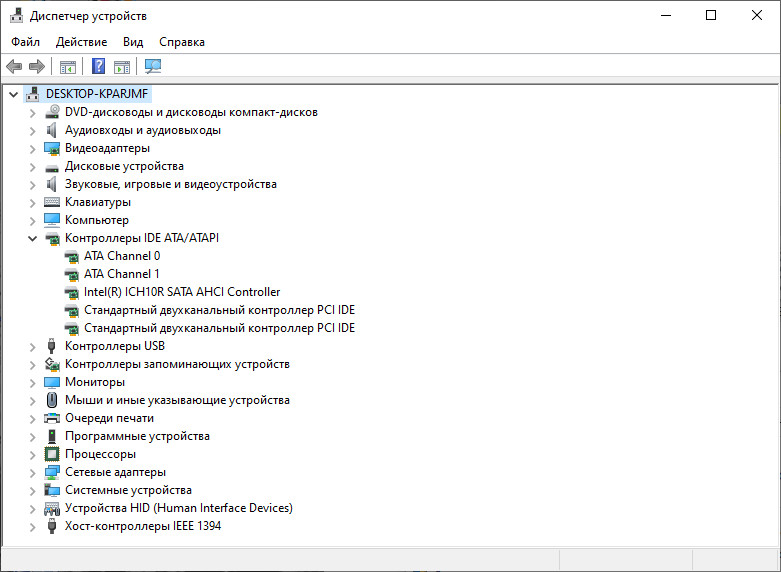781x572 pixels.
Task: Select second Стандартный двухканальный контроллер PCI IDE
Action: tap(219, 328)
